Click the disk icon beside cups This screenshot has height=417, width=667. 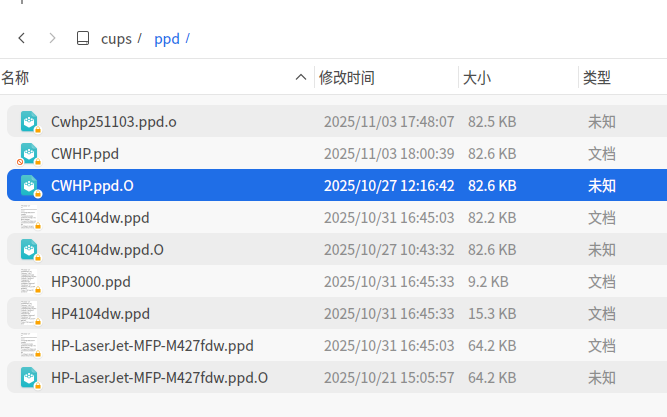click(83, 38)
